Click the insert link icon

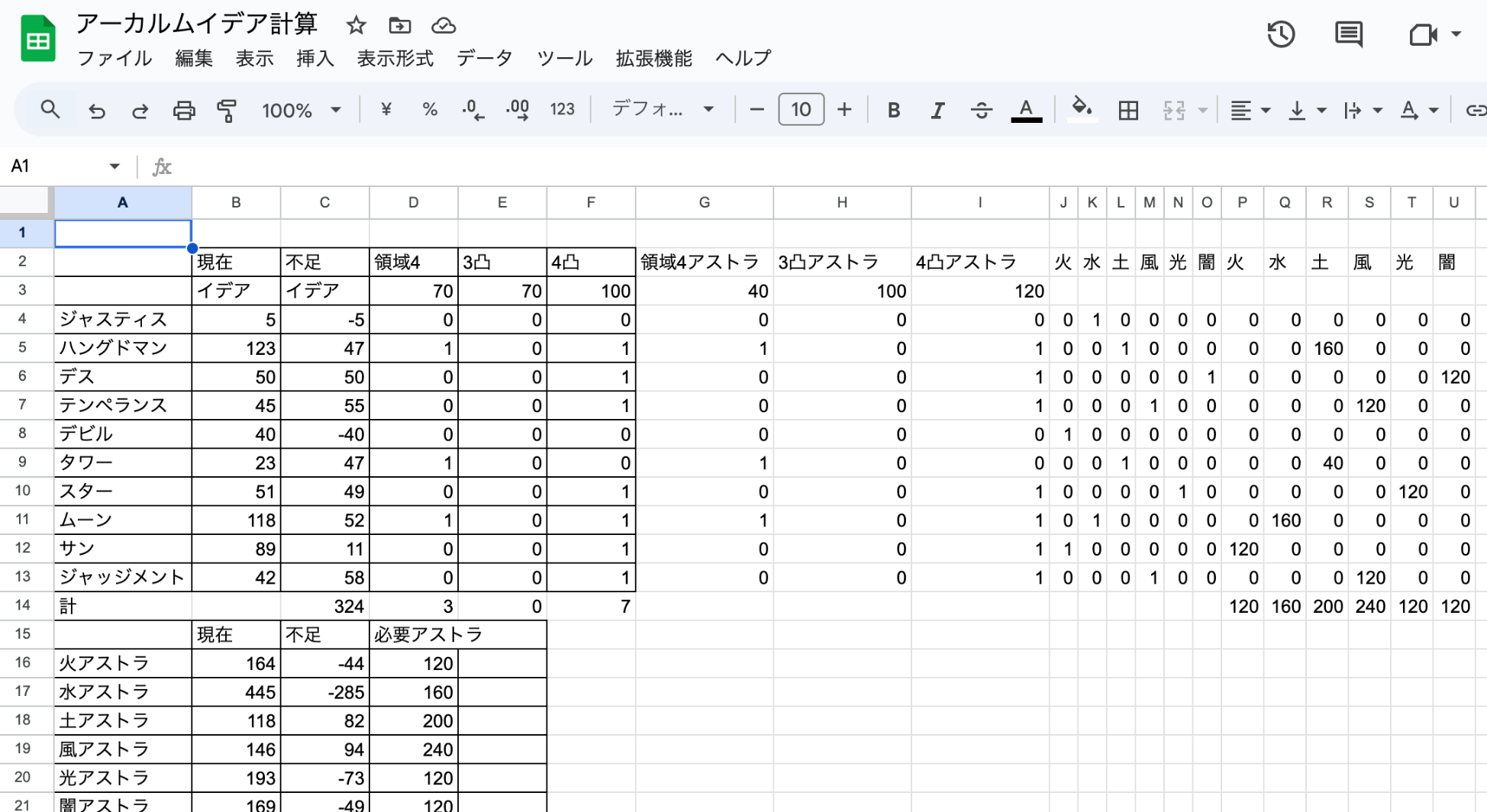tap(1475, 111)
